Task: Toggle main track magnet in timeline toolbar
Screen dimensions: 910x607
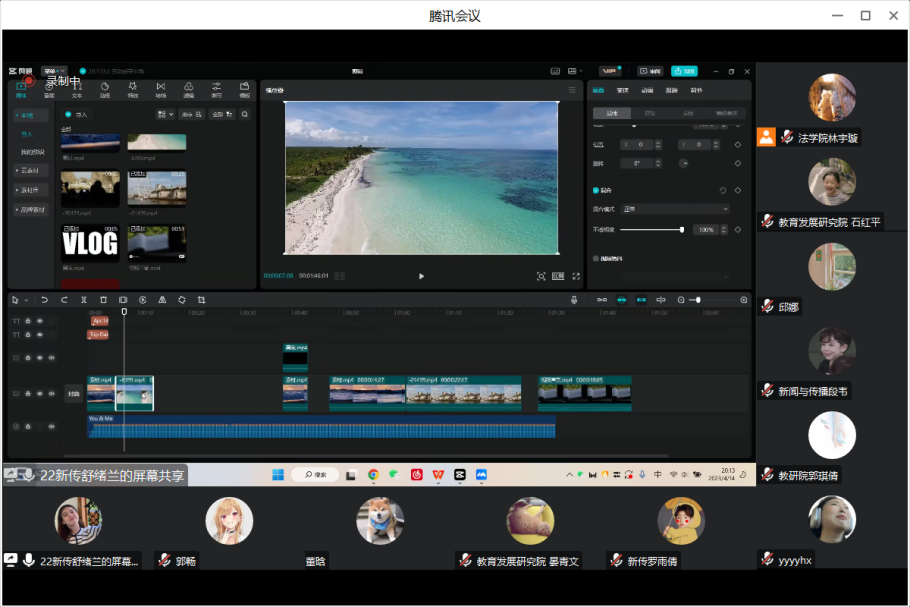Action: [x=602, y=300]
